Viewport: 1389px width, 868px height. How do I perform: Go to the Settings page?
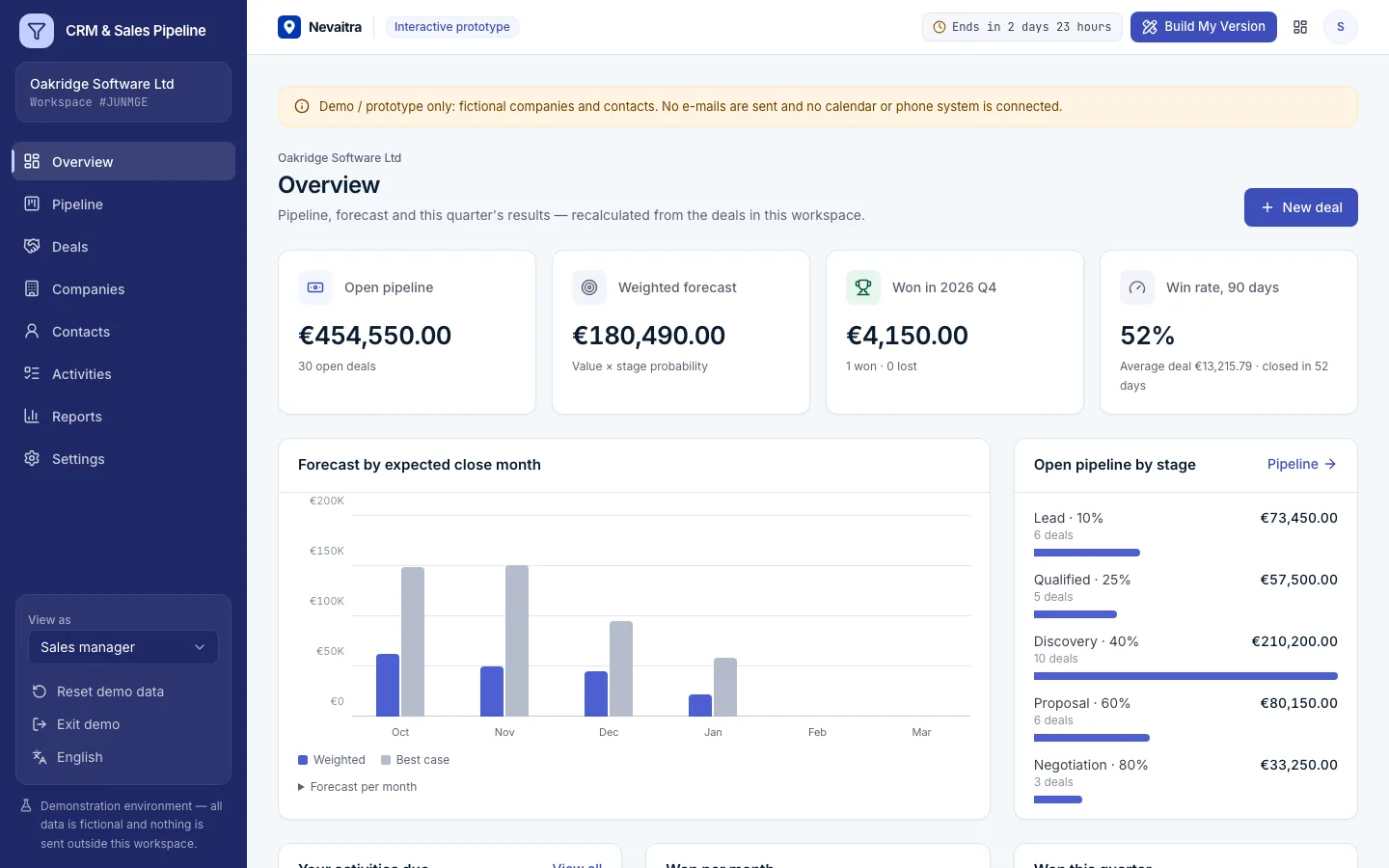123,458
